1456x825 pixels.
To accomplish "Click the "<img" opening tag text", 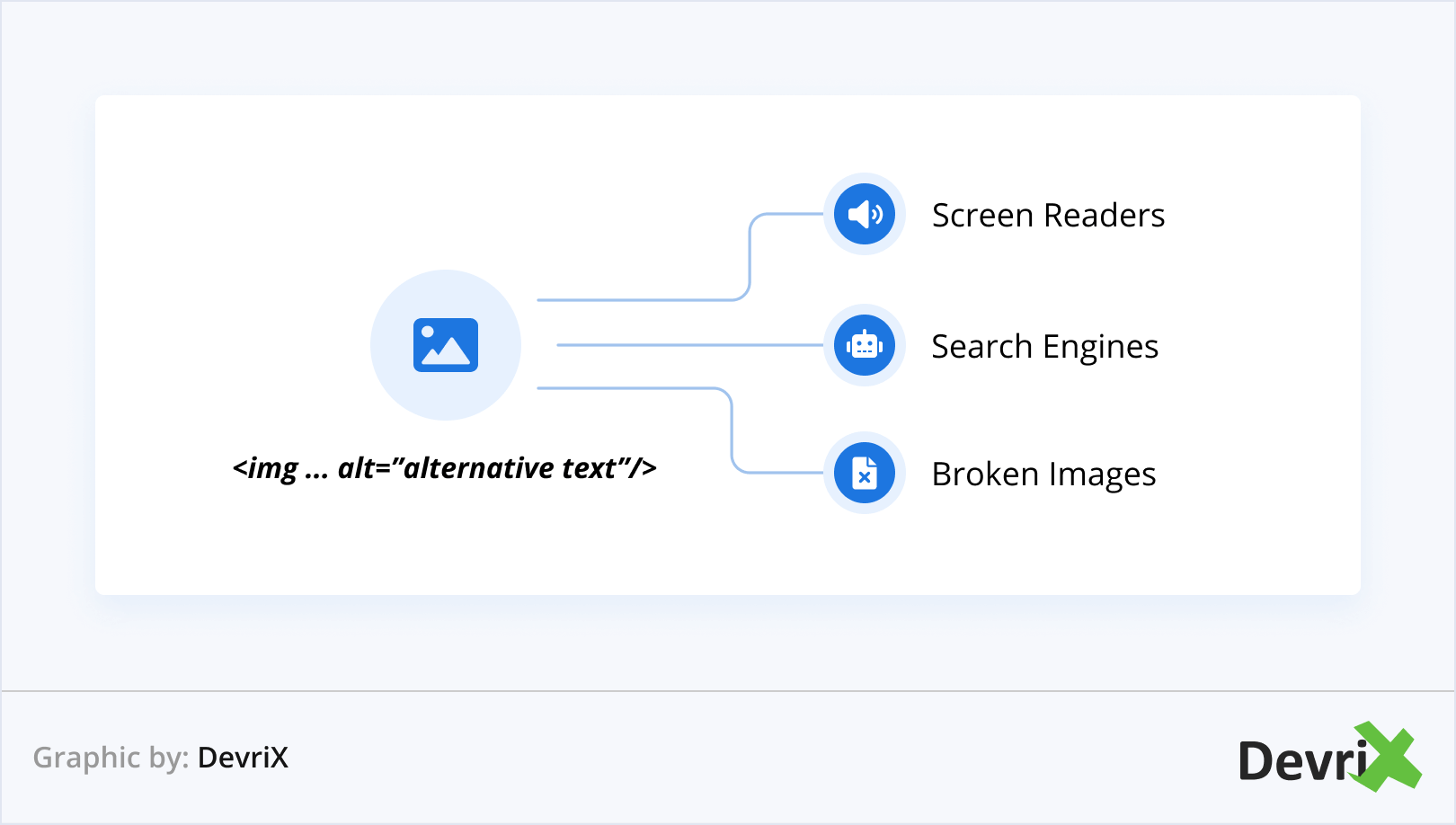I will click(265, 468).
